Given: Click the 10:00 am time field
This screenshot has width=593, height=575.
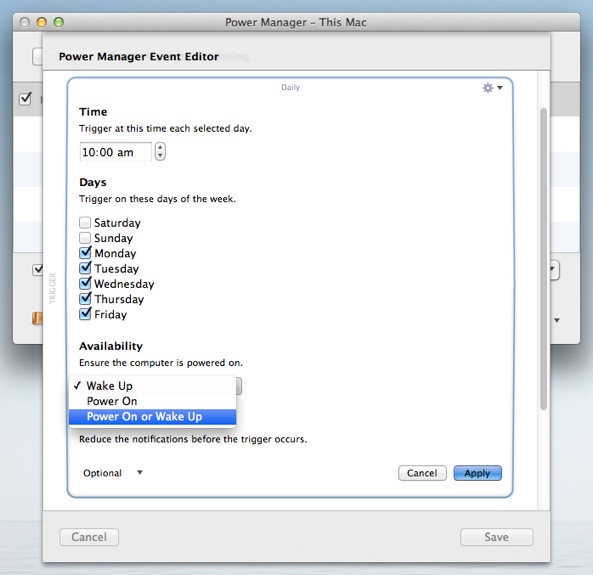Looking at the screenshot, I should click(x=116, y=152).
